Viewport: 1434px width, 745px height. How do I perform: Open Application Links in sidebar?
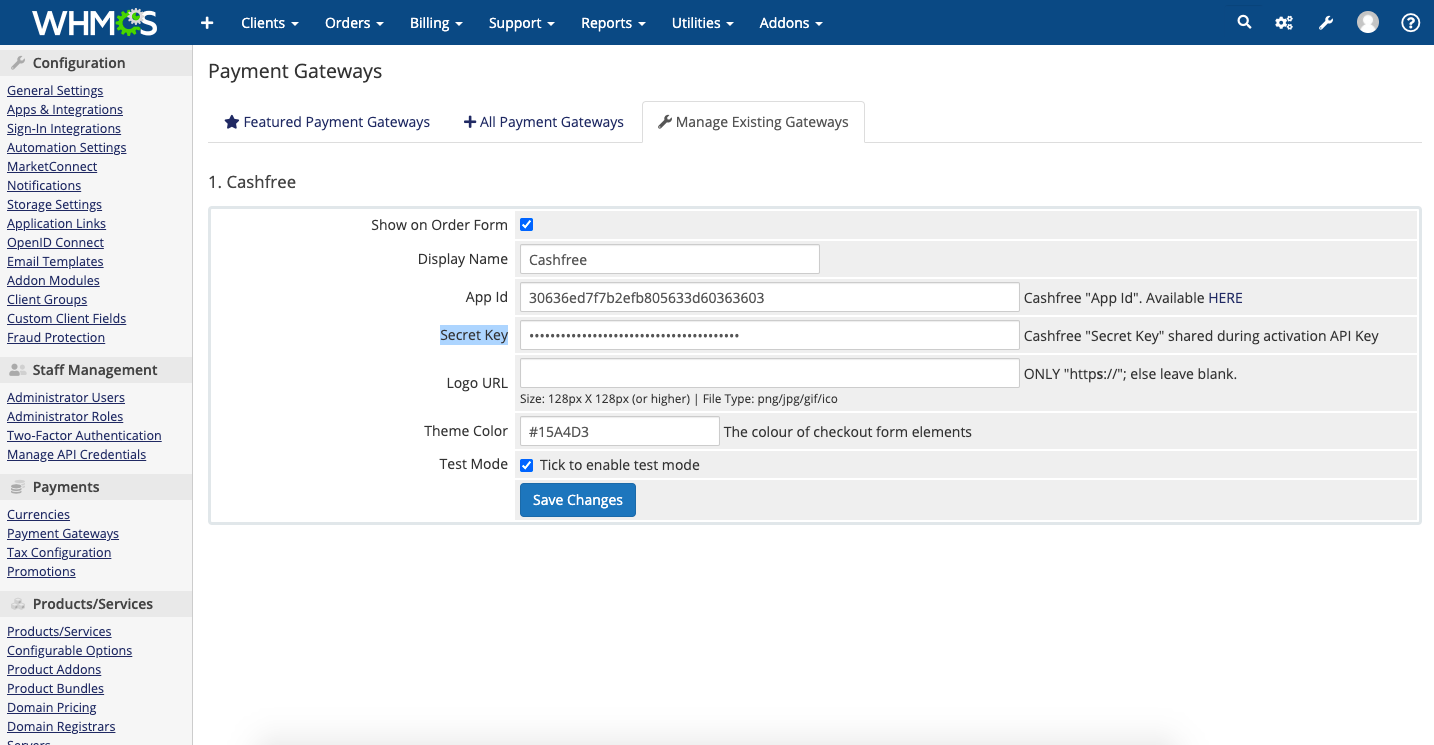pyautogui.click(x=56, y=224)
